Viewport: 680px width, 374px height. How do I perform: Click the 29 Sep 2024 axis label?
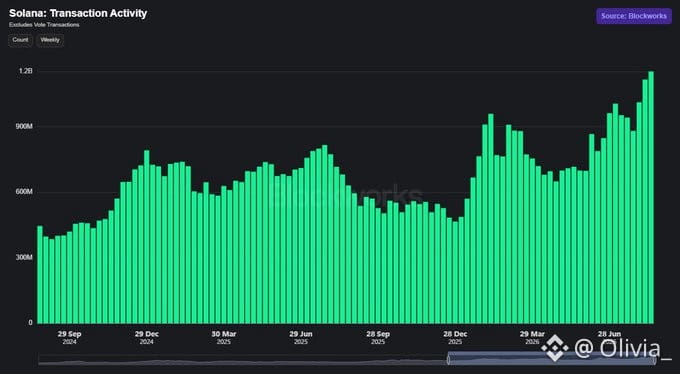[x=69, y=338]
